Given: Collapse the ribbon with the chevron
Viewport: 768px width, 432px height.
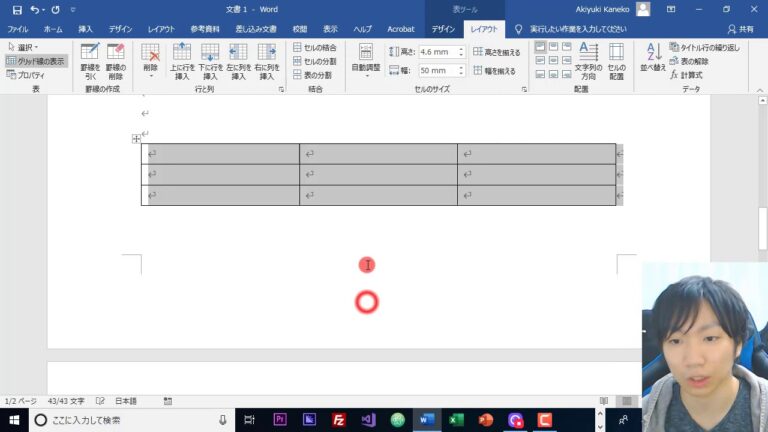Looking at the screenshot, I should [x=760, y=90].
